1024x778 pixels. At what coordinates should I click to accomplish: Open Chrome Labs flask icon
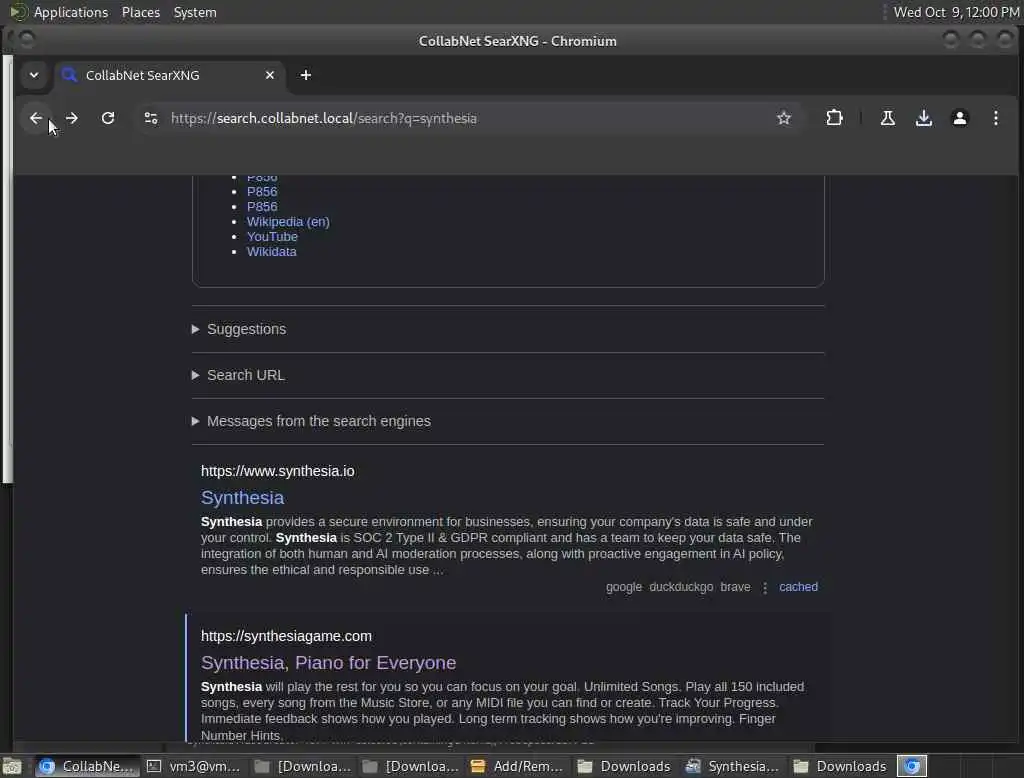pos(888,118)
